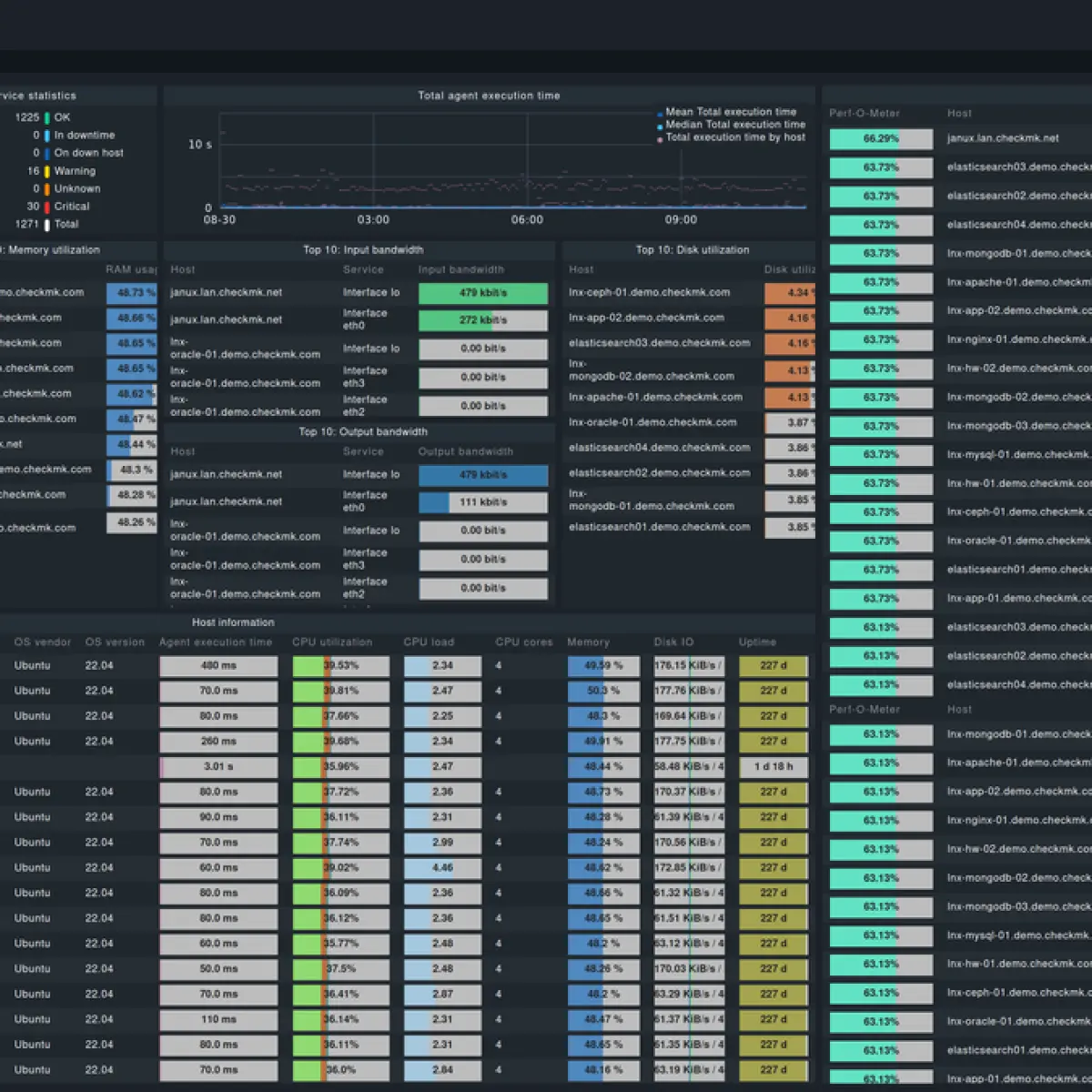This screenshot has height=1092, width=1092.
Task: Click the yellow Warning status indicator
Action: point(47,171)
